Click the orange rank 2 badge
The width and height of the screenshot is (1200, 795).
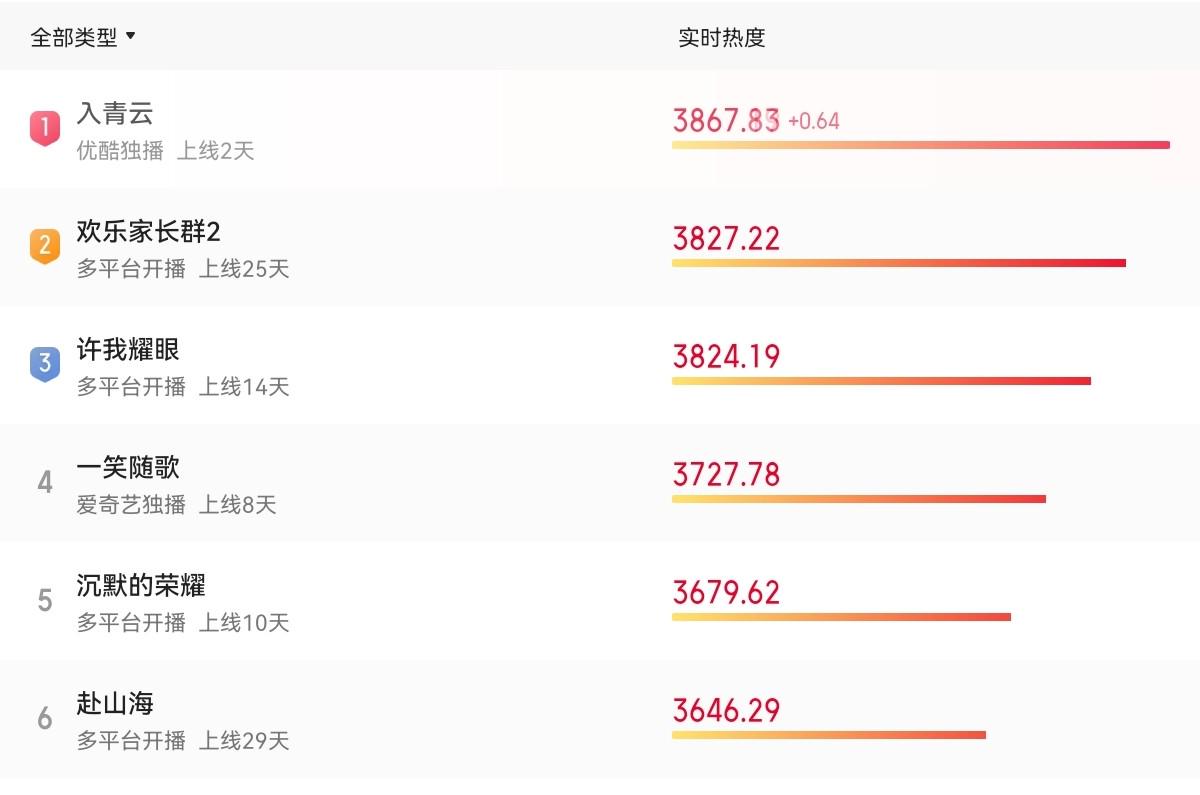(x=44, y=246)
